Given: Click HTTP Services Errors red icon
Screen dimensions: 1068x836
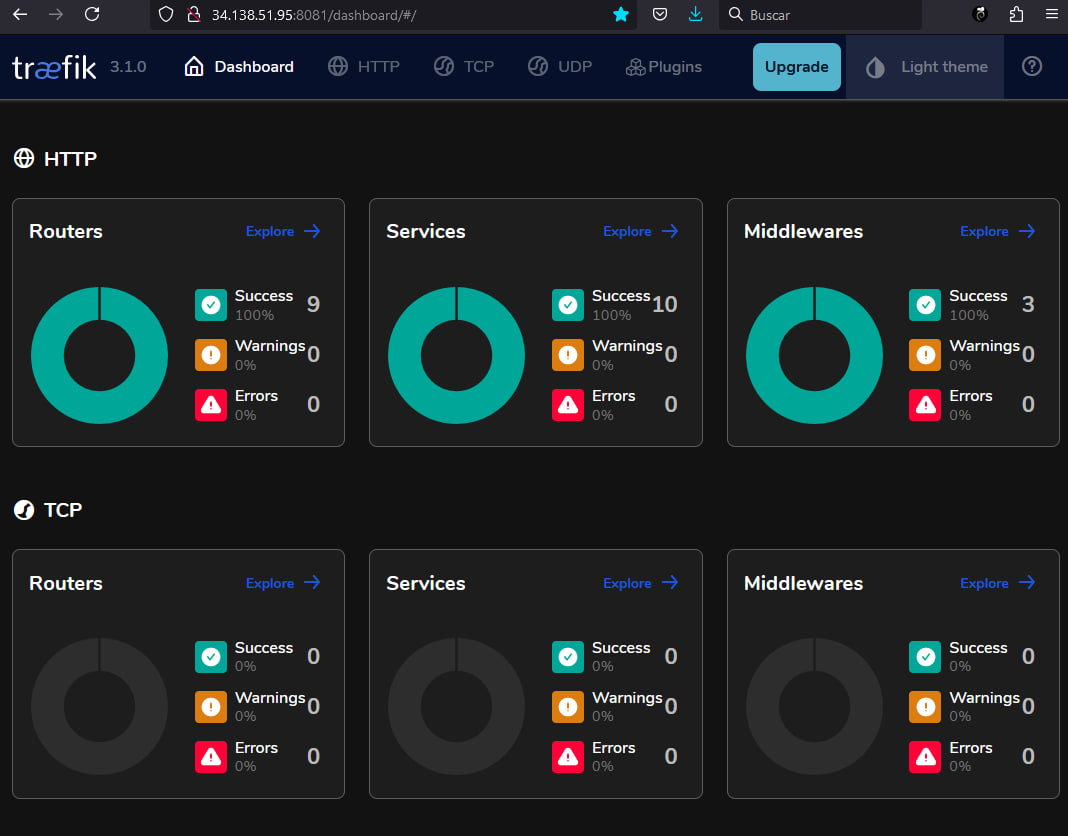Looking at the screenshot, I should (x=568, y=405).
